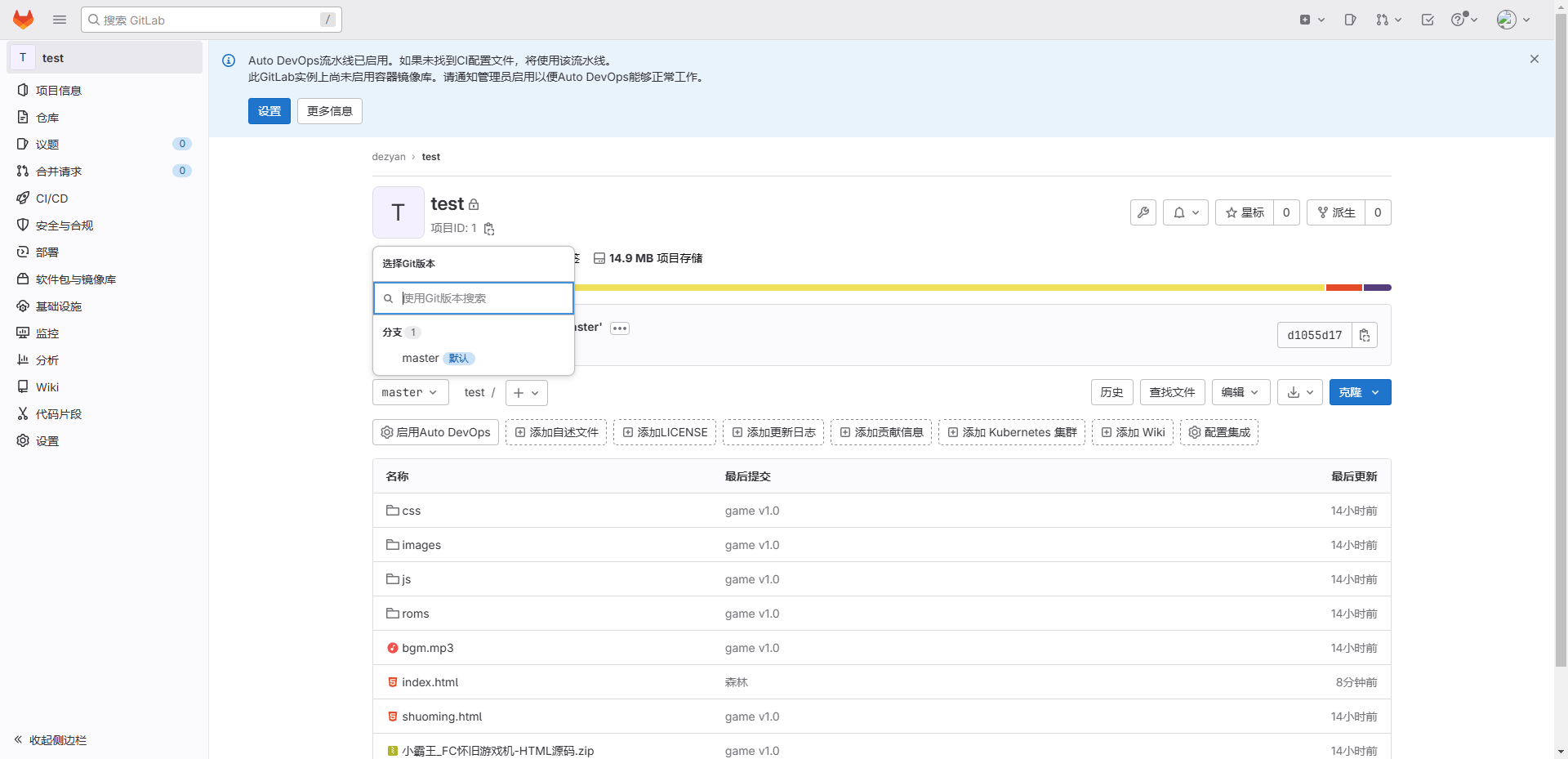Open the css folder
Image resolution: width=1568 pixels, height=759 pixels.
(412, 511)
